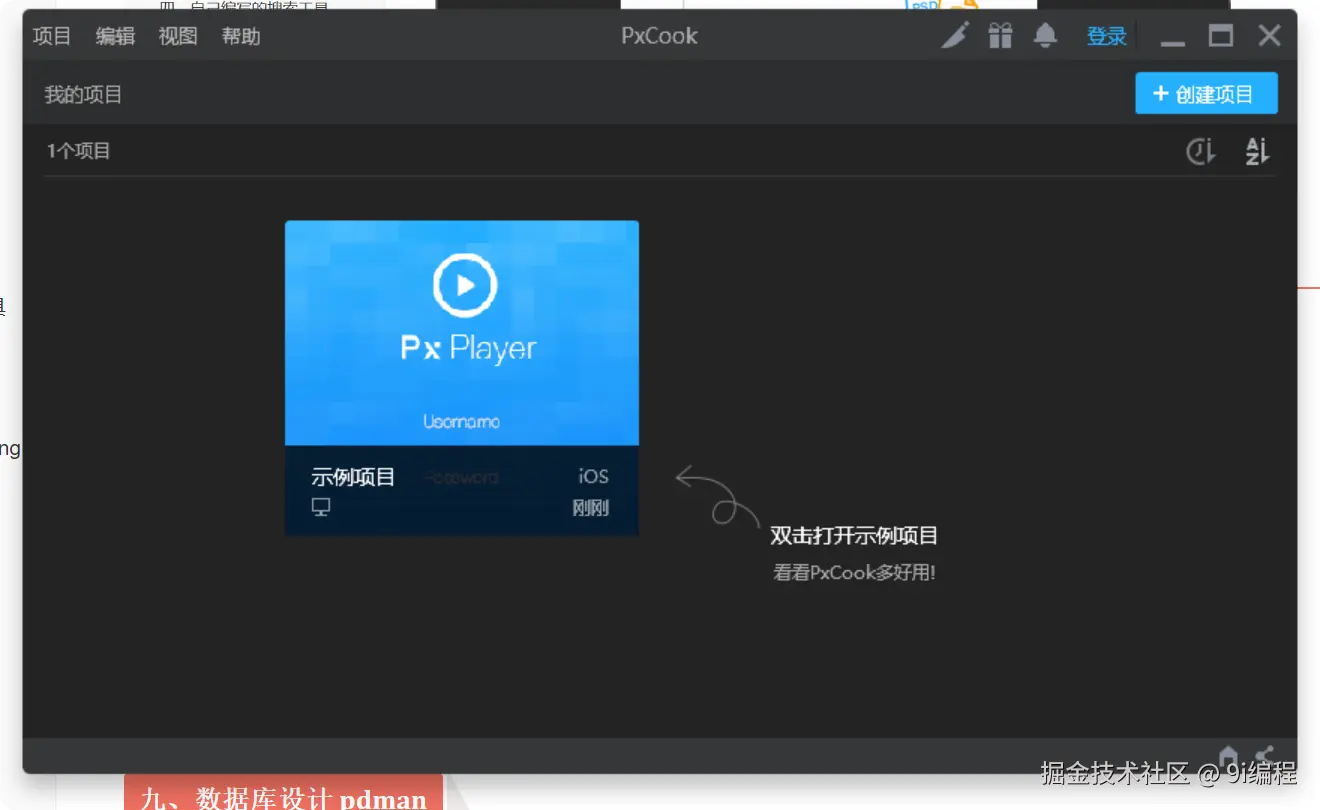1320x810 pixels.
Task: Click the 创建项目 button
Action: point(1206,94)
